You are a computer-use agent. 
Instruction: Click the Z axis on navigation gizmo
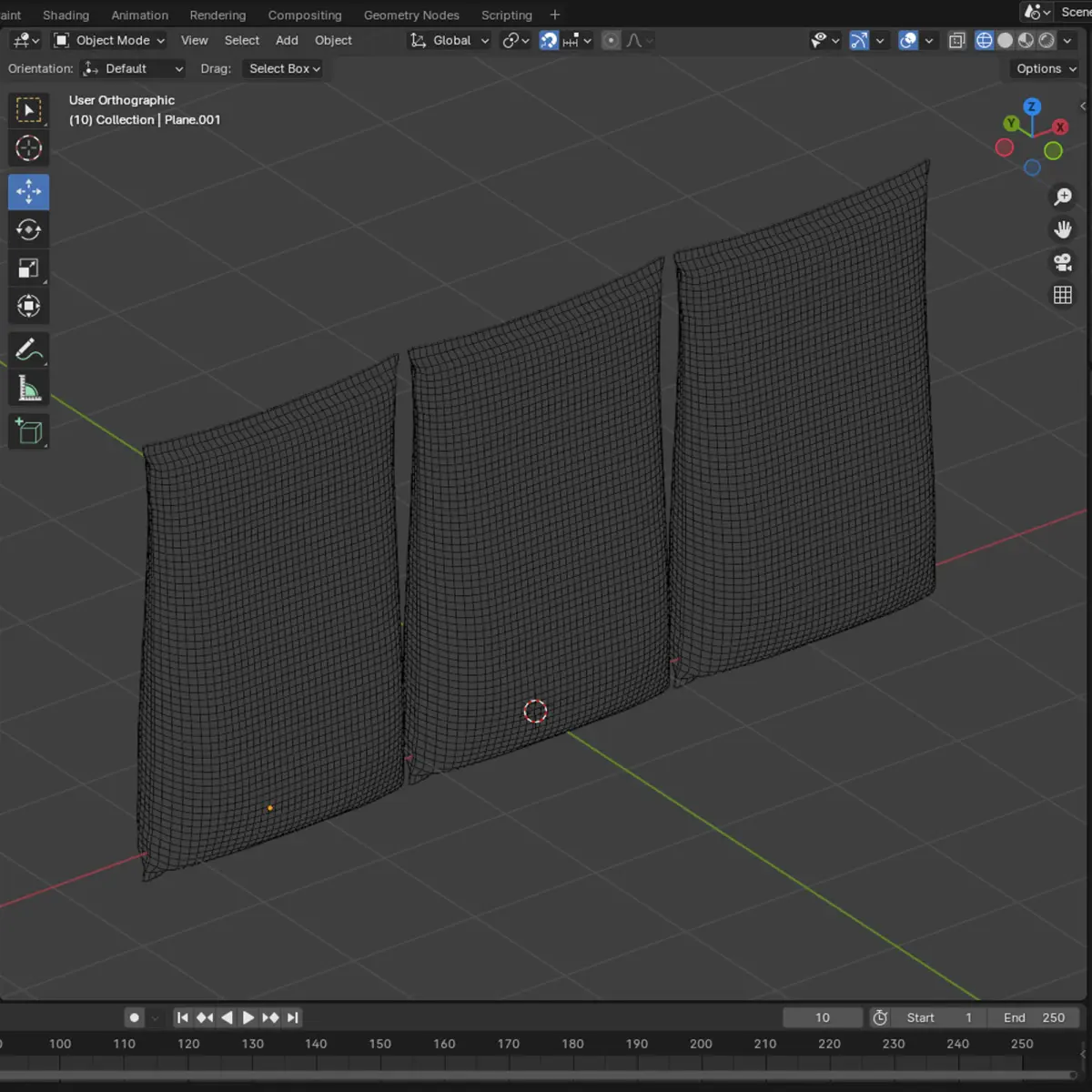[1032, 106]
